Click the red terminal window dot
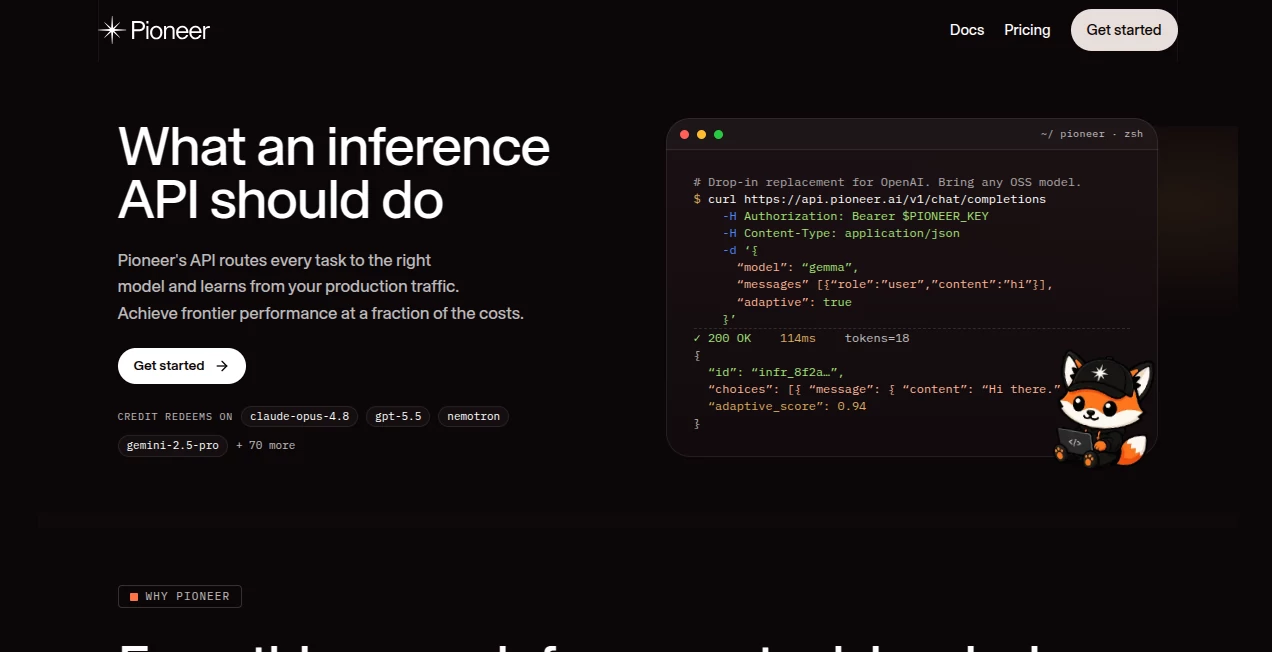The width and height of the screenshot is (1272, 652). pyautogui.click(x=685, y=134)
